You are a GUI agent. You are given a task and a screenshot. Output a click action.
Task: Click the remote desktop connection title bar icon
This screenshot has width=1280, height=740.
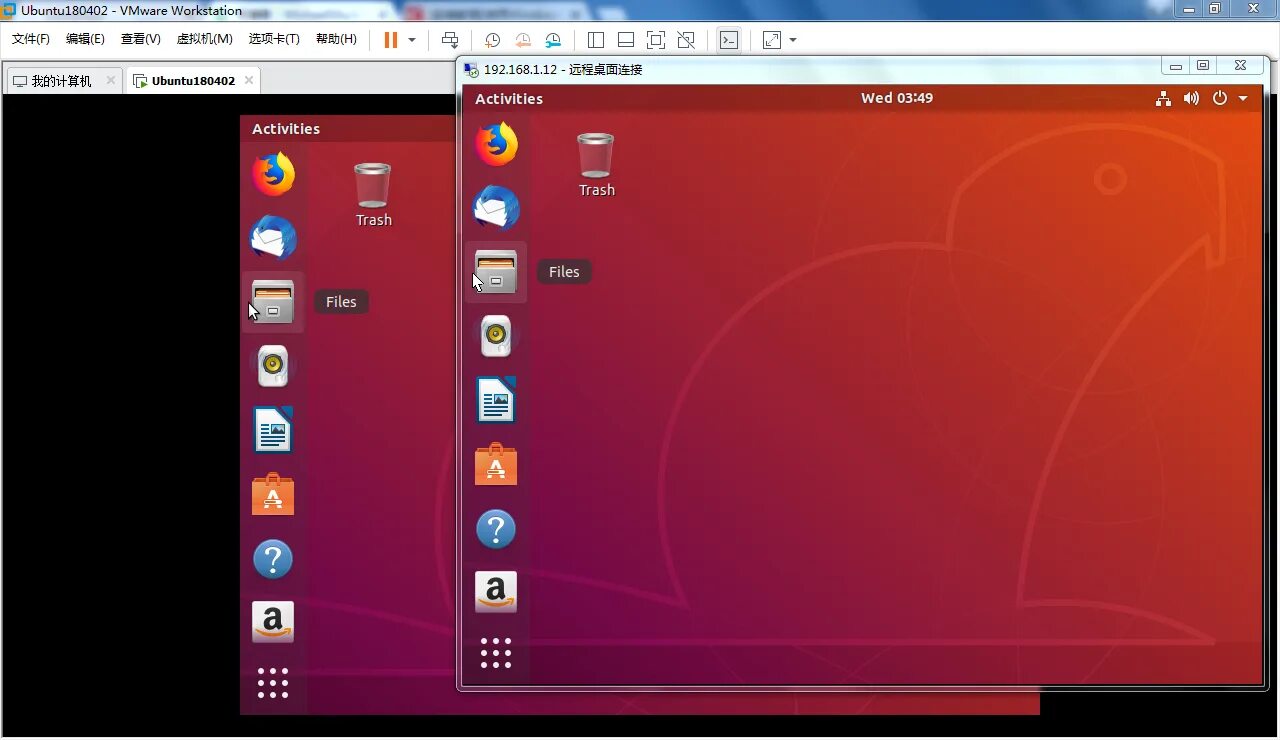(471, 69)
